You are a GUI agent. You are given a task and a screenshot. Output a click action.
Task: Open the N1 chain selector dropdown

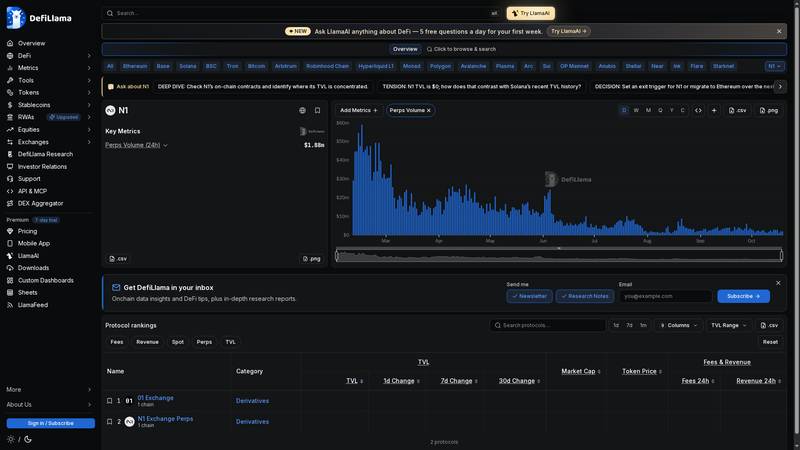774,66
